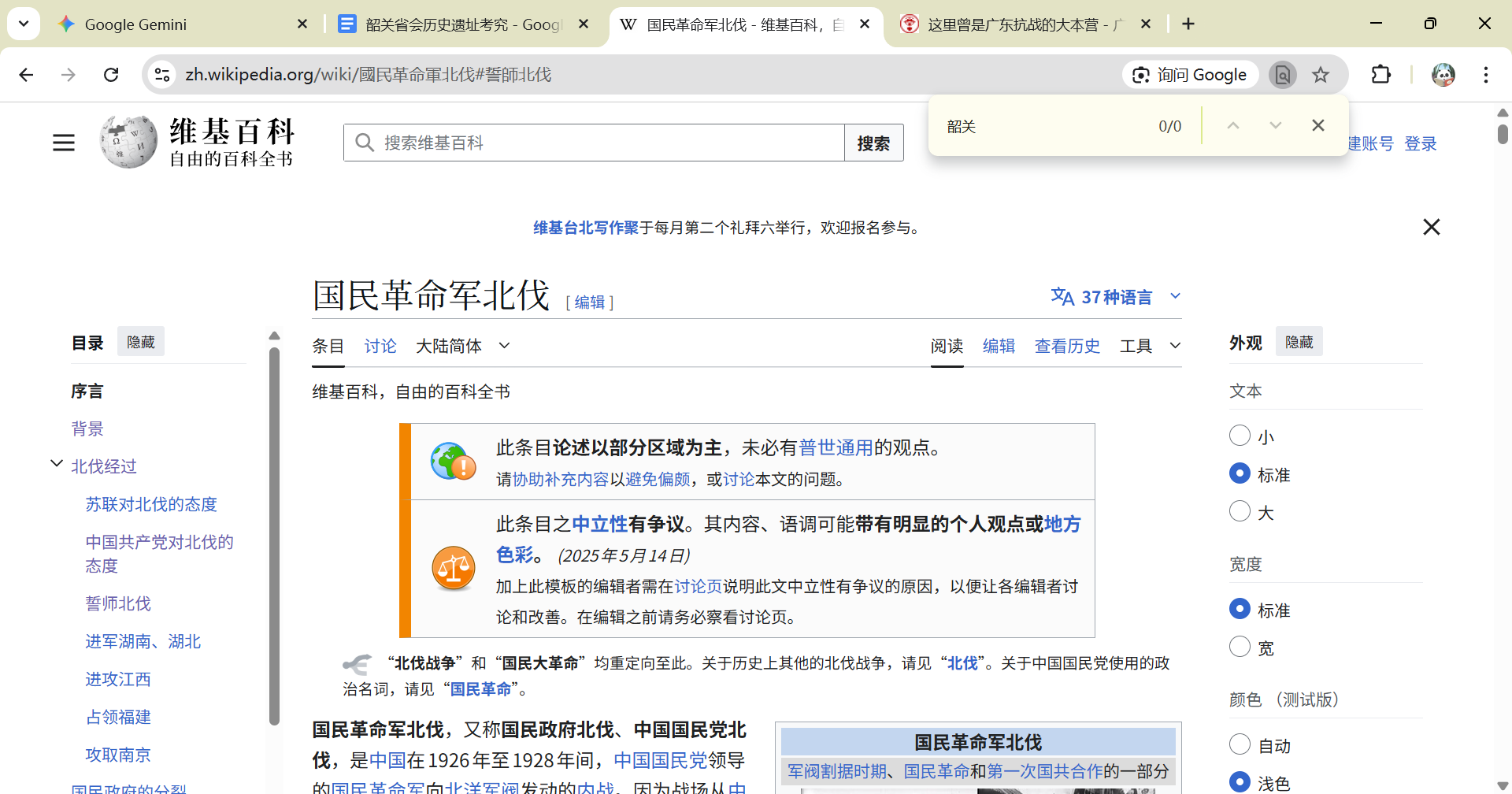1512x794 pixels.
Task: Open the 查看历史 tab
Action: (1066, 346)
